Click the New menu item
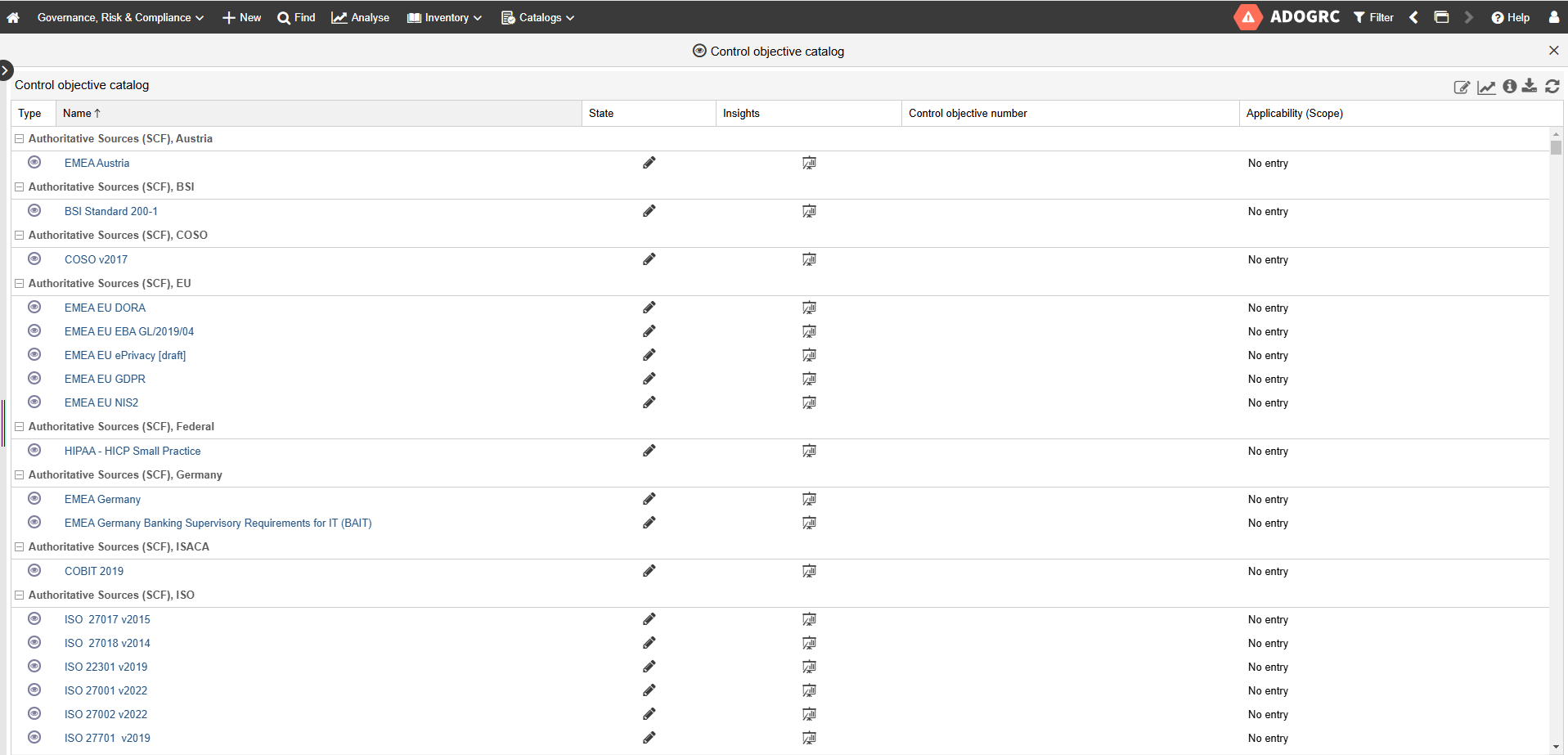Image resolution: width=1568 pixels, height=755 pixels. pos(242,17)
